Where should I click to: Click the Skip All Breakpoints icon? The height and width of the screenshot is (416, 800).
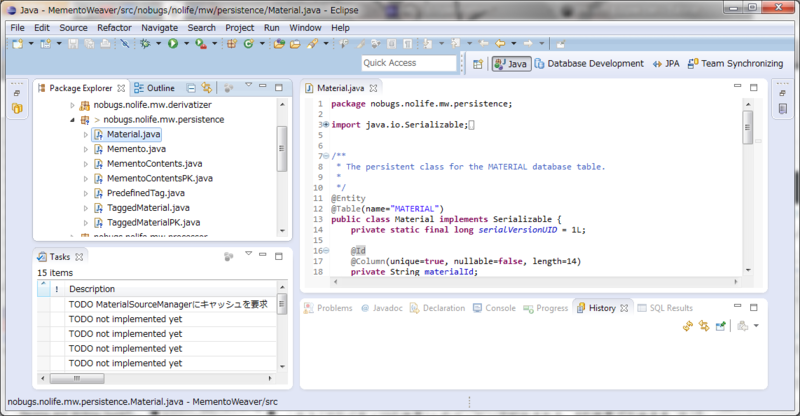tap(124, 44)
